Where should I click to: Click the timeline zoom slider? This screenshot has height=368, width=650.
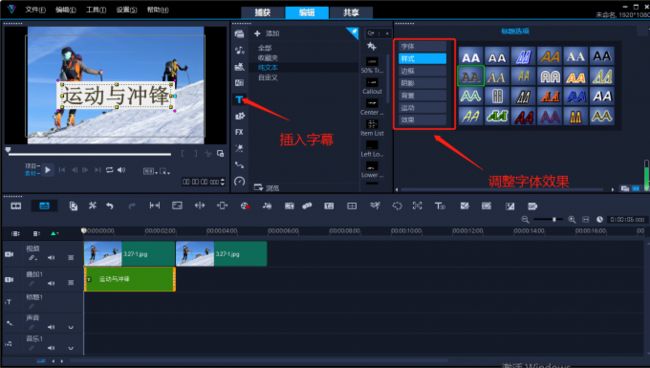tap(547, 219)
